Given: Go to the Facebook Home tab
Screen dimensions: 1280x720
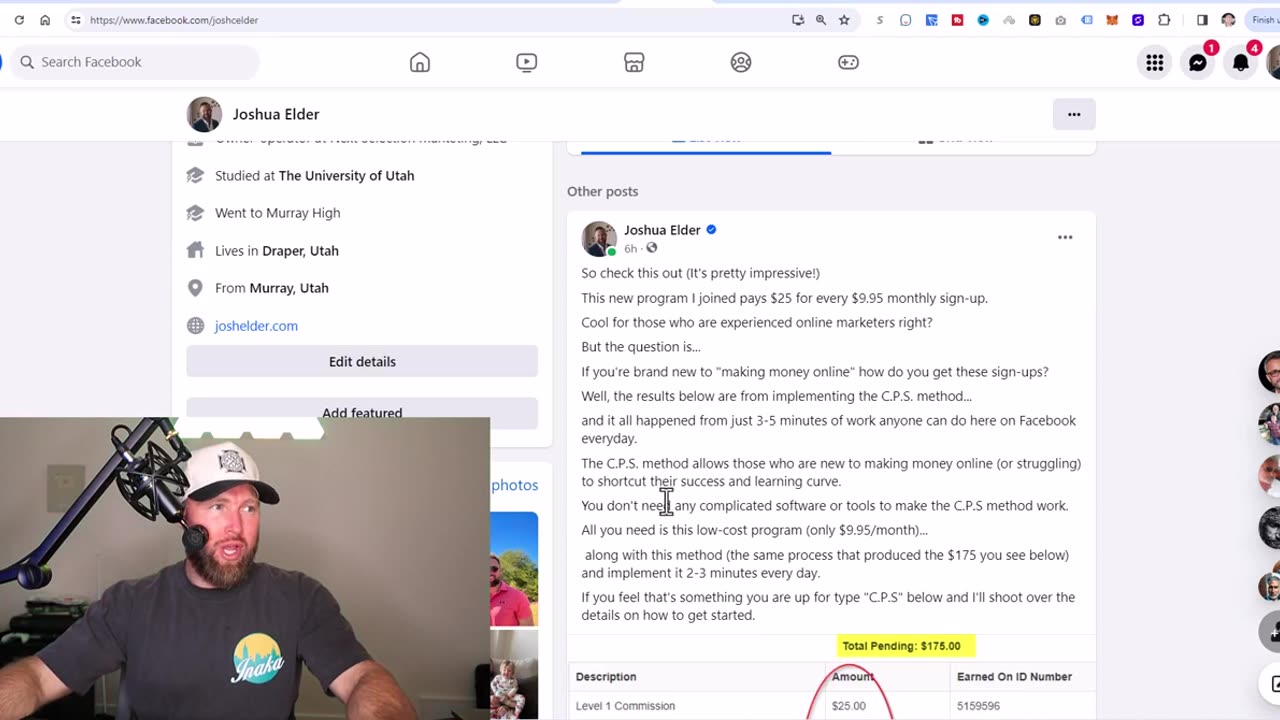Looking at the screenshot, I should pyautogui.click(x=420, y=62).
